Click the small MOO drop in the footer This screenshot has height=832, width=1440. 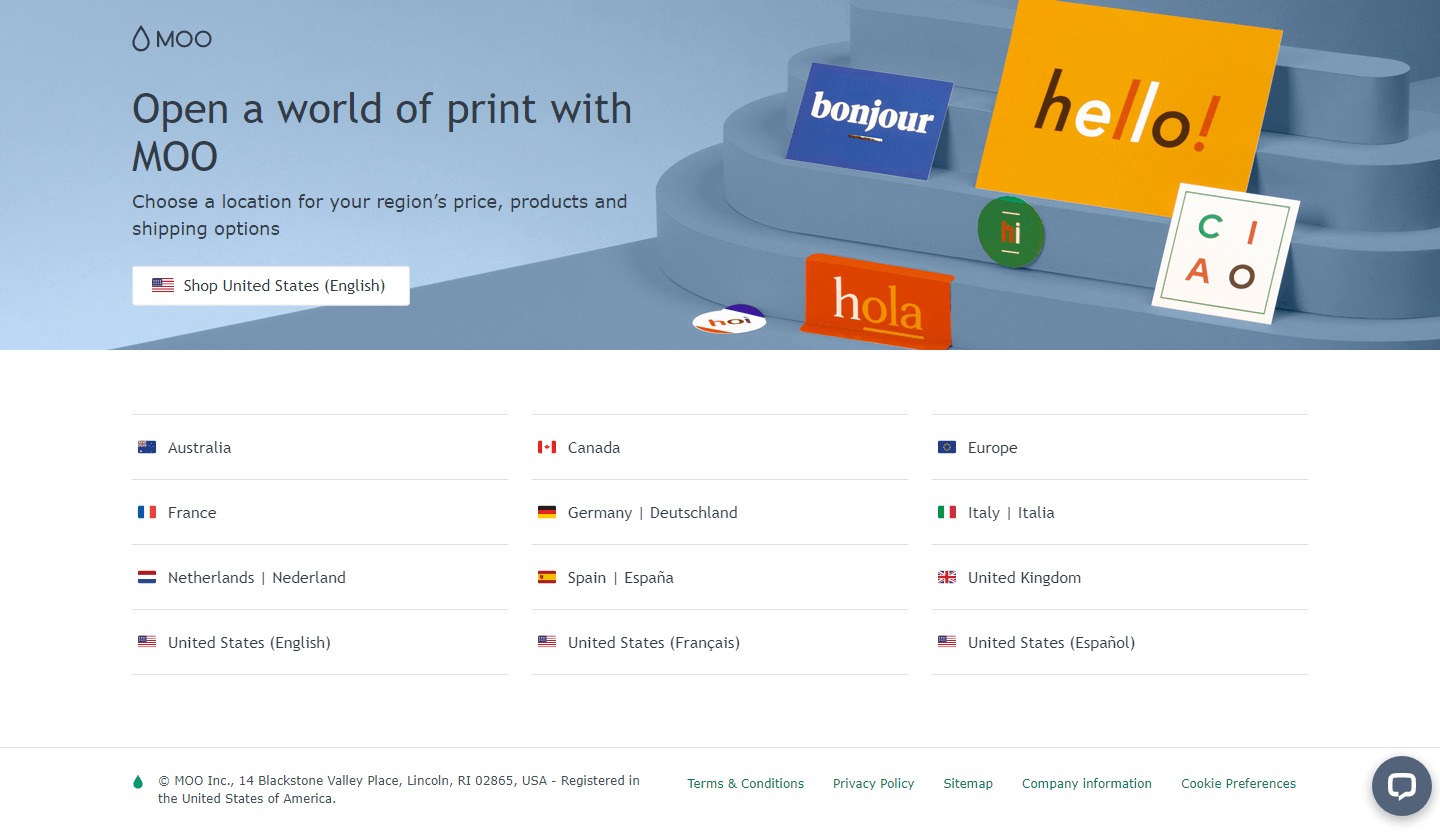pos(137,781)
